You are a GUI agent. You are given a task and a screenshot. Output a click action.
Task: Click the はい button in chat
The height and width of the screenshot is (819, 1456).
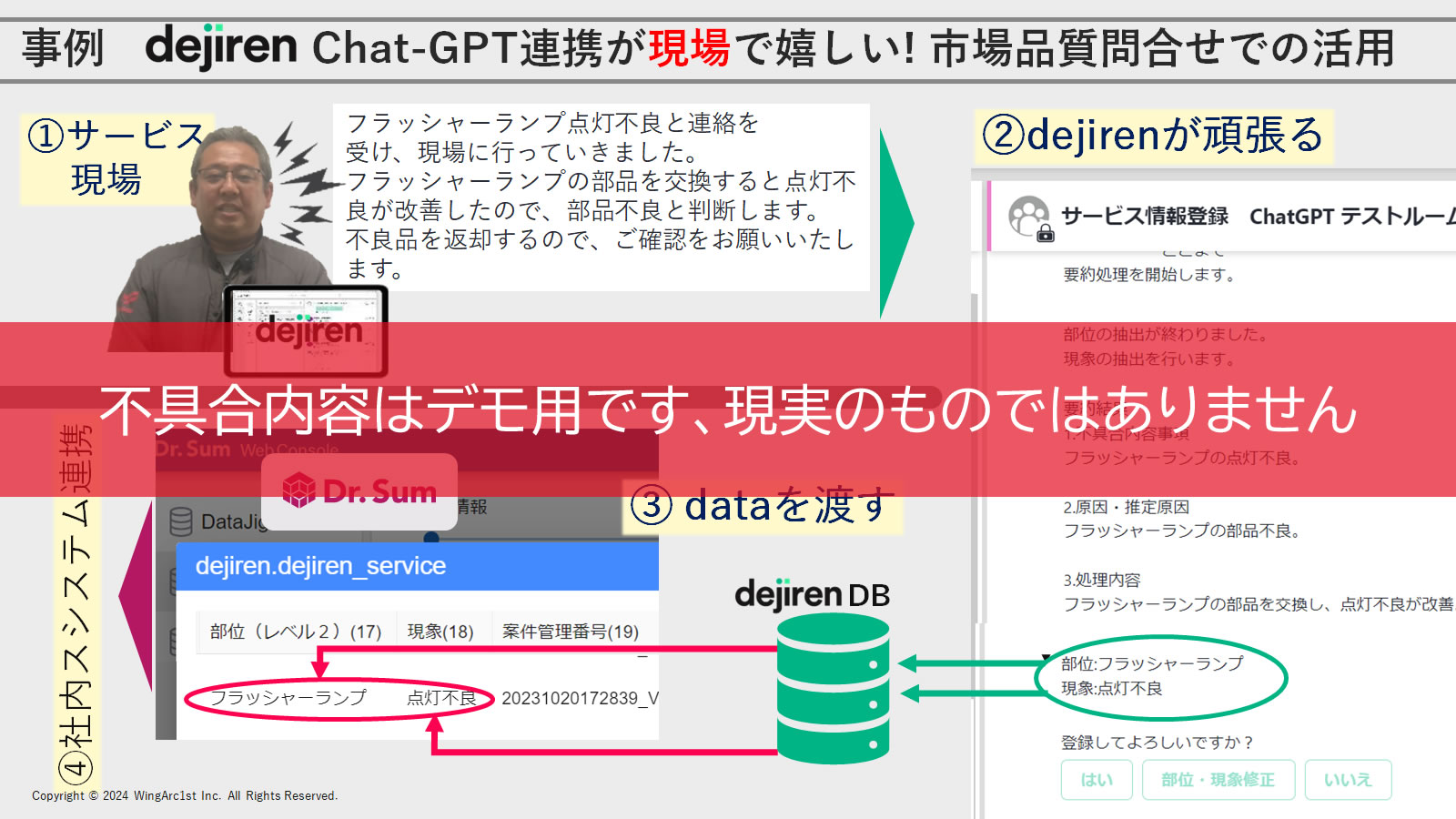tap(1097, 780)
